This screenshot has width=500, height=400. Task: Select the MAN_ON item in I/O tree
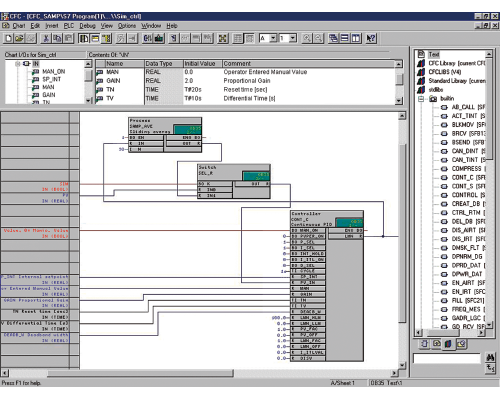point(53,71)
